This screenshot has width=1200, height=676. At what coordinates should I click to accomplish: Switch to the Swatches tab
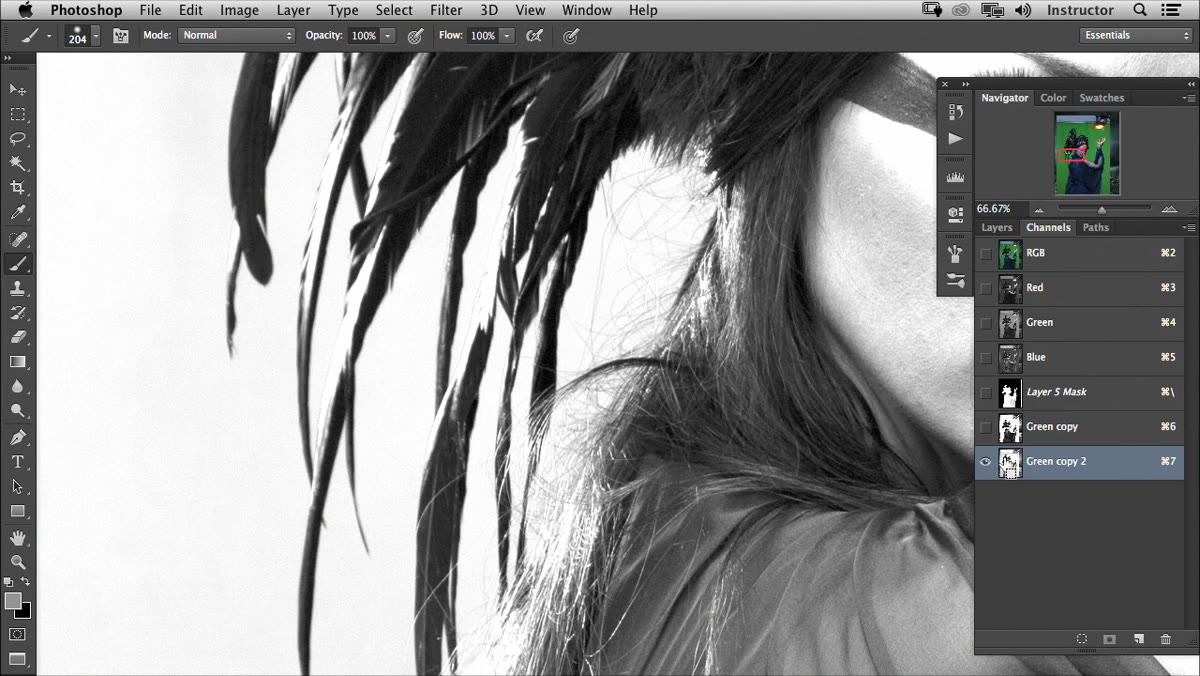click(1102, 98)
